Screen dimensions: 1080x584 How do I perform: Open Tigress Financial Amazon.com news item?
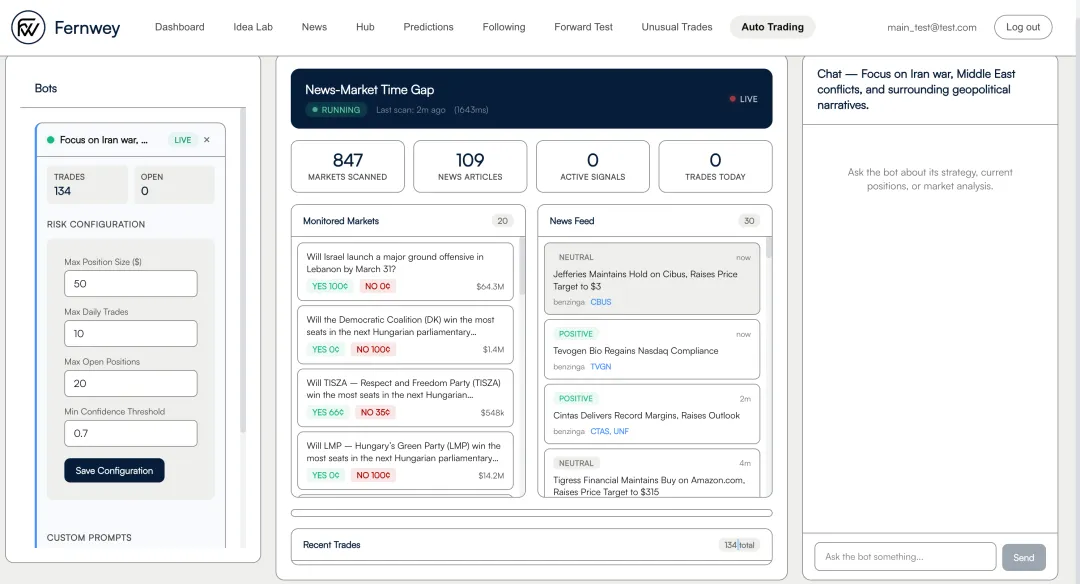652,473
